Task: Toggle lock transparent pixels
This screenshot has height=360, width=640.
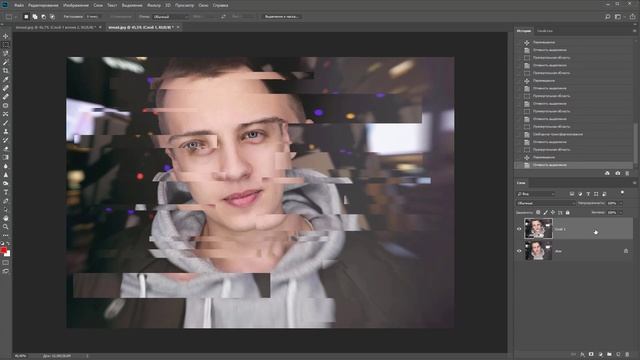Action: (x=538, y=213)
